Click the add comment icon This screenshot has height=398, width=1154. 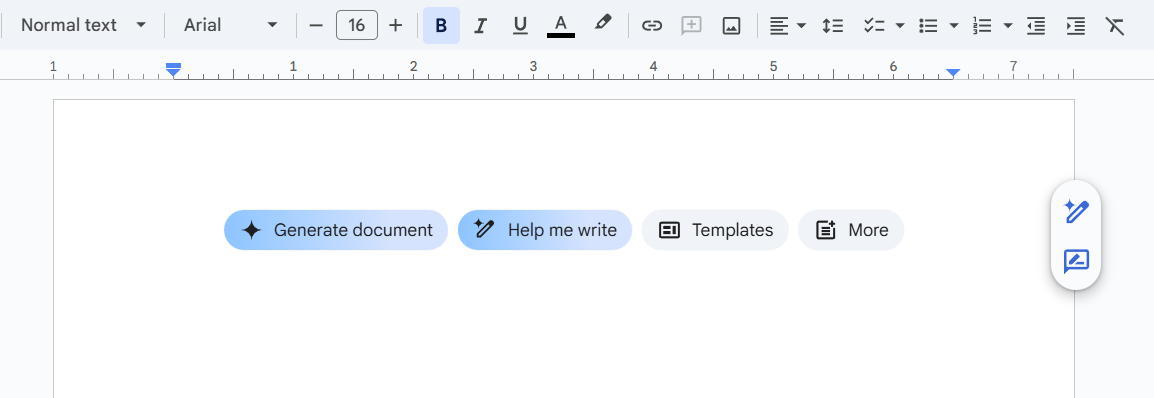pyautogui.click(x=691, y=26)
